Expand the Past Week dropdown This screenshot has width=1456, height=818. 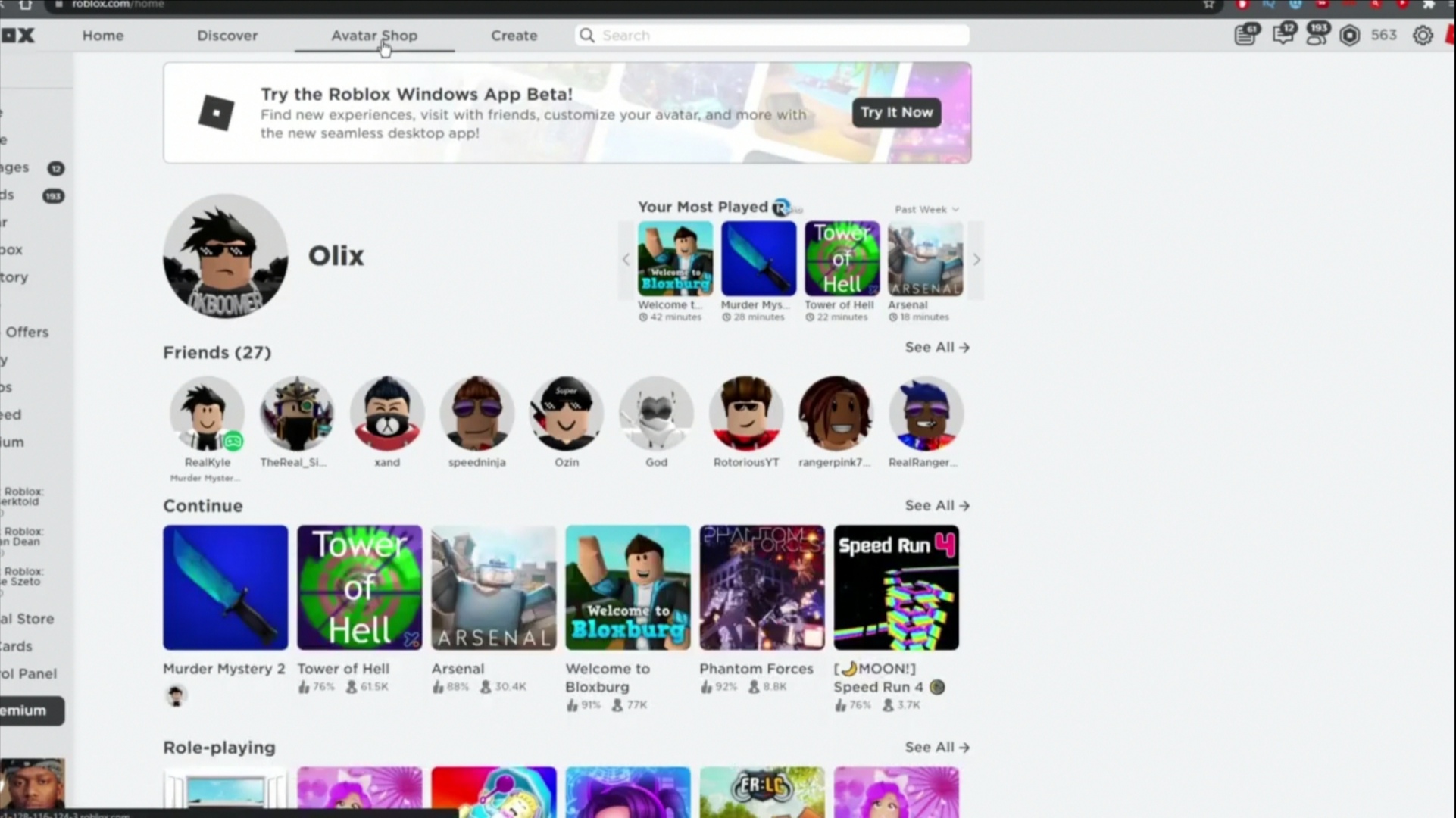926,209
